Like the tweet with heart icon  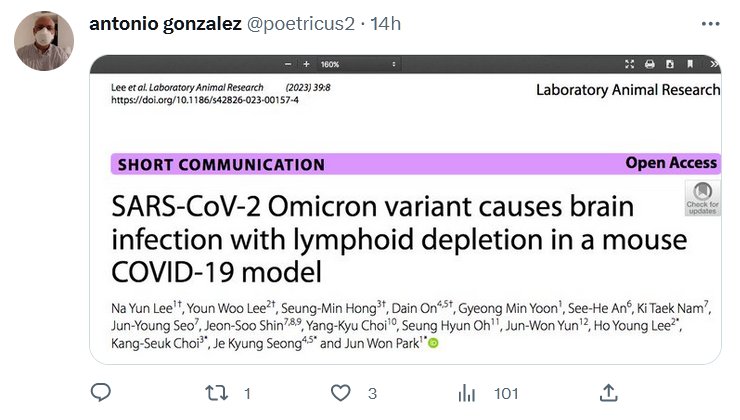point(343,393)
